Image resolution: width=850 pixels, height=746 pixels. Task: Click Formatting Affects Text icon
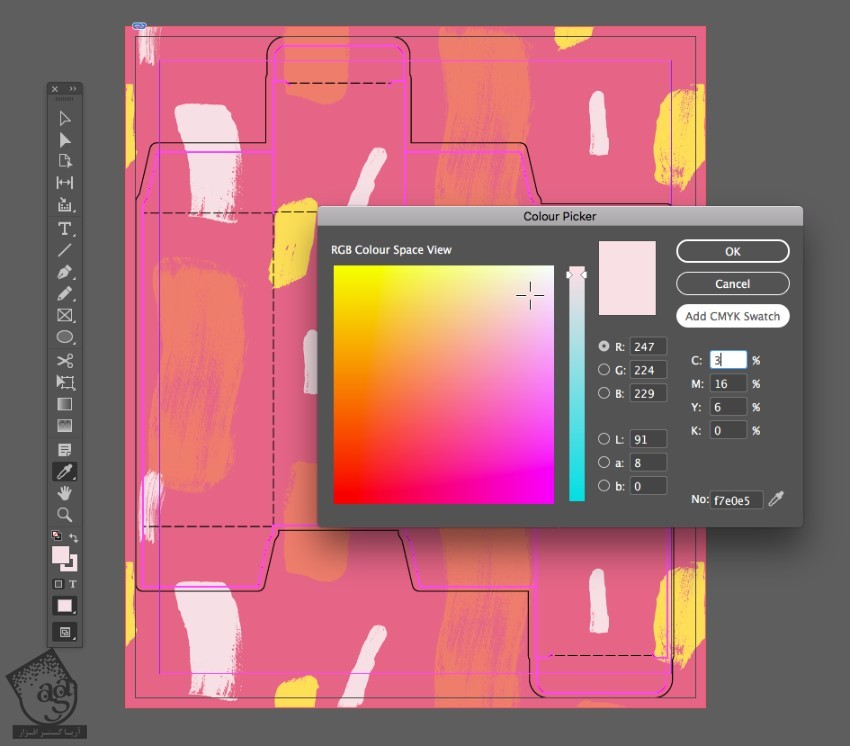(x=73, y=584)
